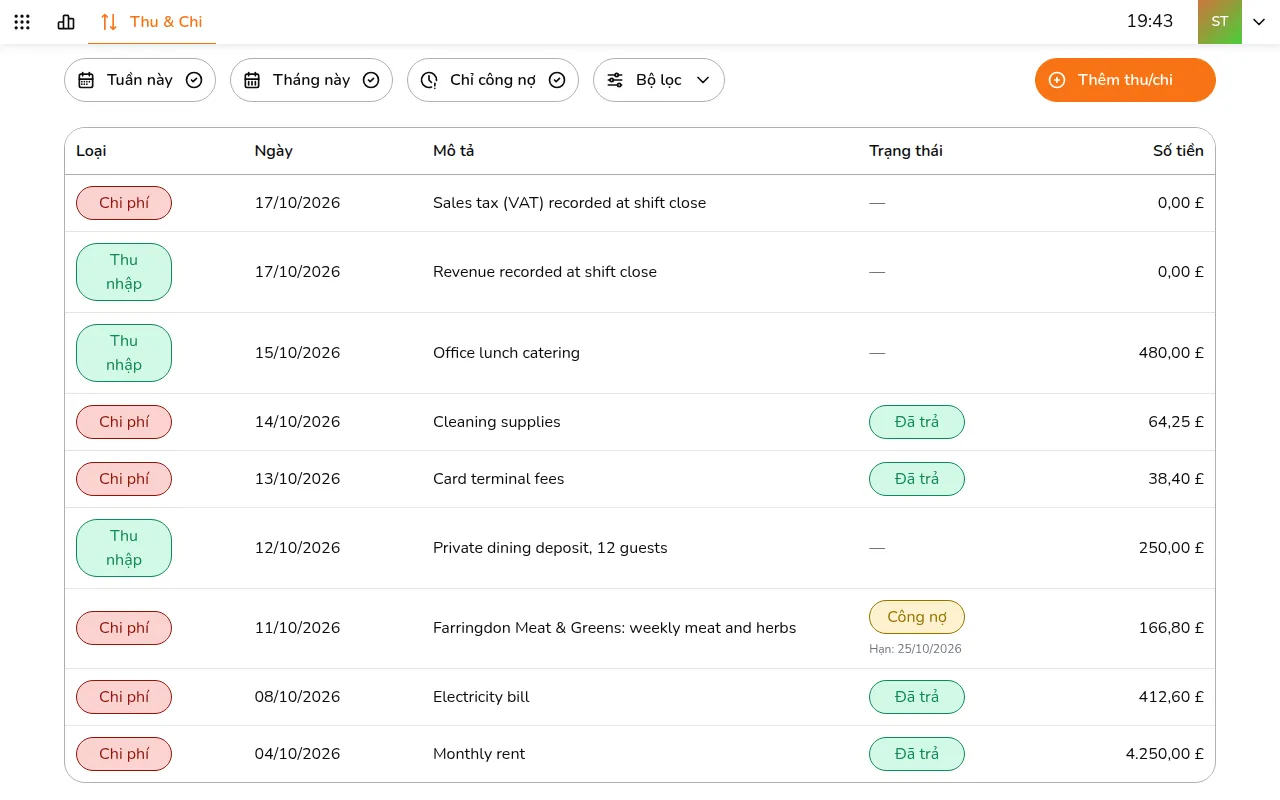Click the Số tiền column header
This screenshot has width=1280, height=800.
(1178, 151)
